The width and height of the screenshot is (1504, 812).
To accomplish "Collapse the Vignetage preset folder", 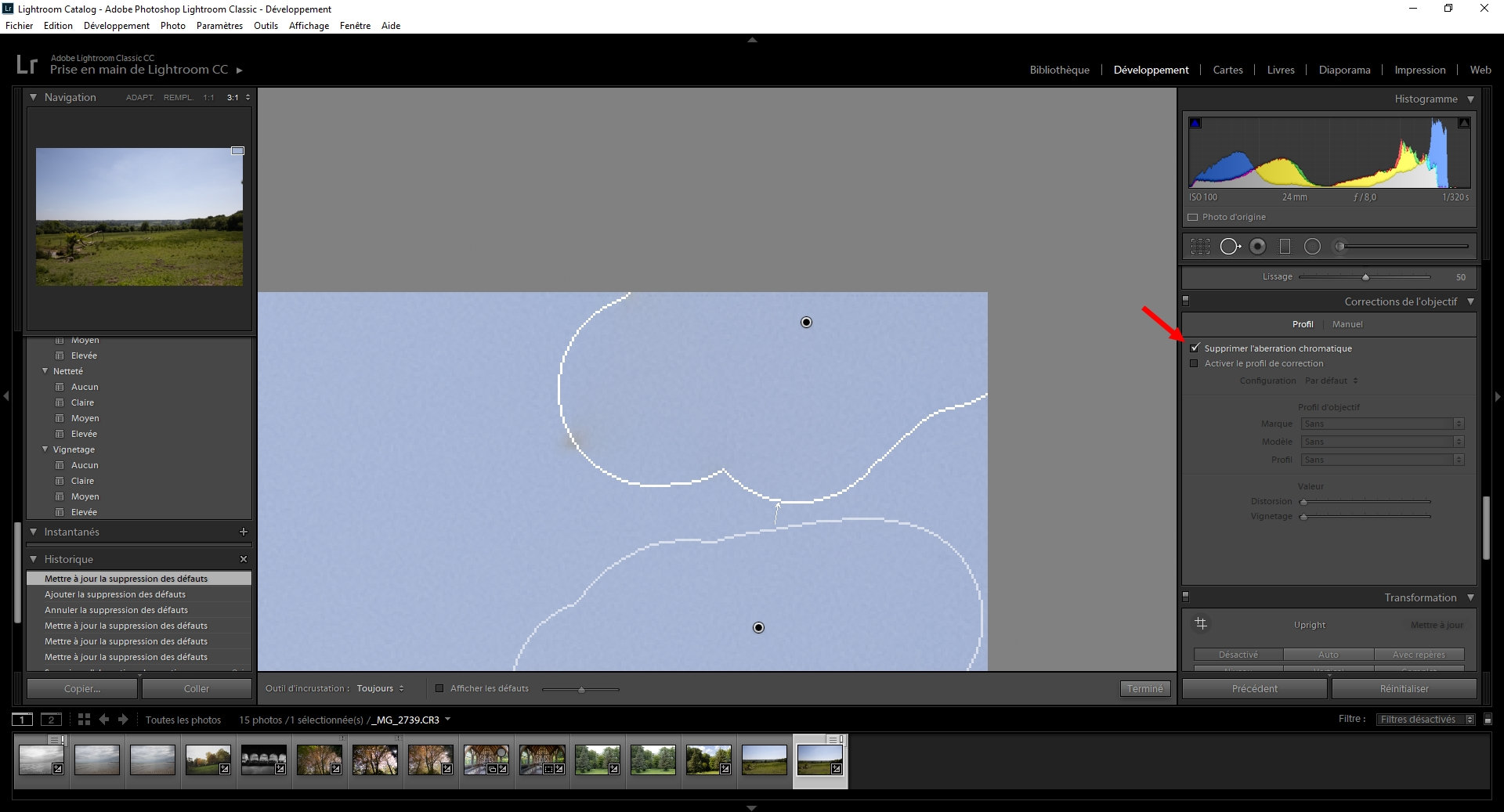I will [x=45, y=449].
